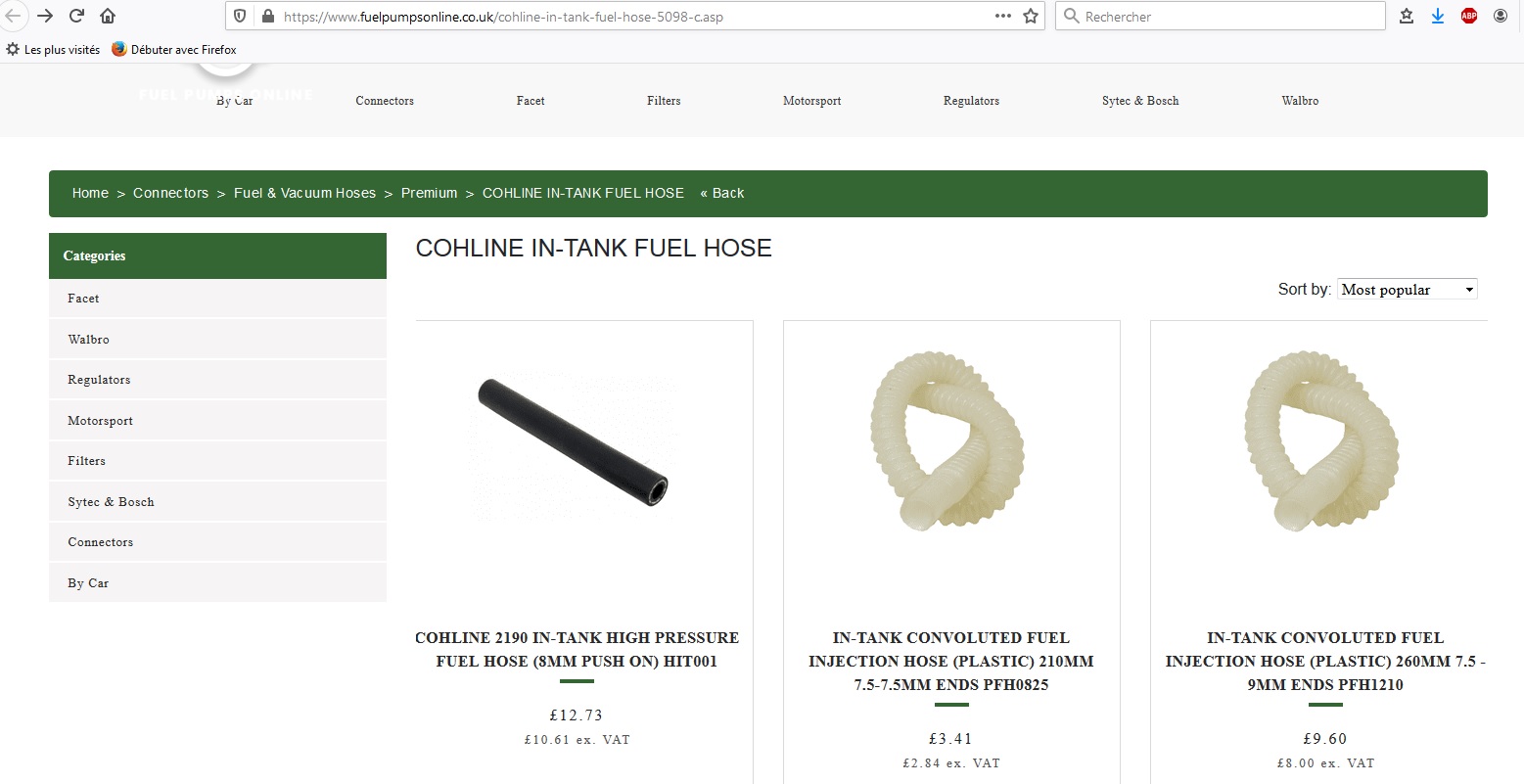The image size is (1524, 784).
Task: Open the PFH0825 convoluted hose product title
Action: coord(951,661)
